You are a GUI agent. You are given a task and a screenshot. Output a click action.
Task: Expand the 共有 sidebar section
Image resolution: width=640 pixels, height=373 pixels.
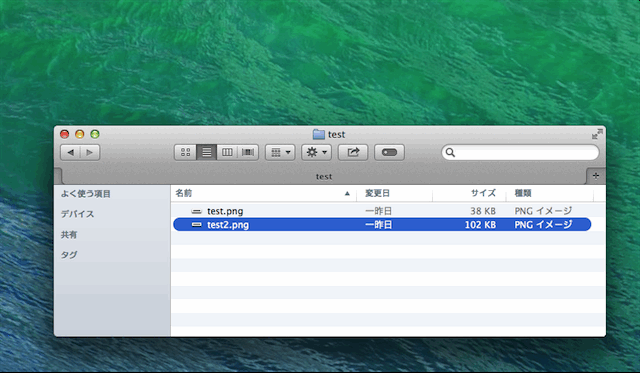point(69,235)
